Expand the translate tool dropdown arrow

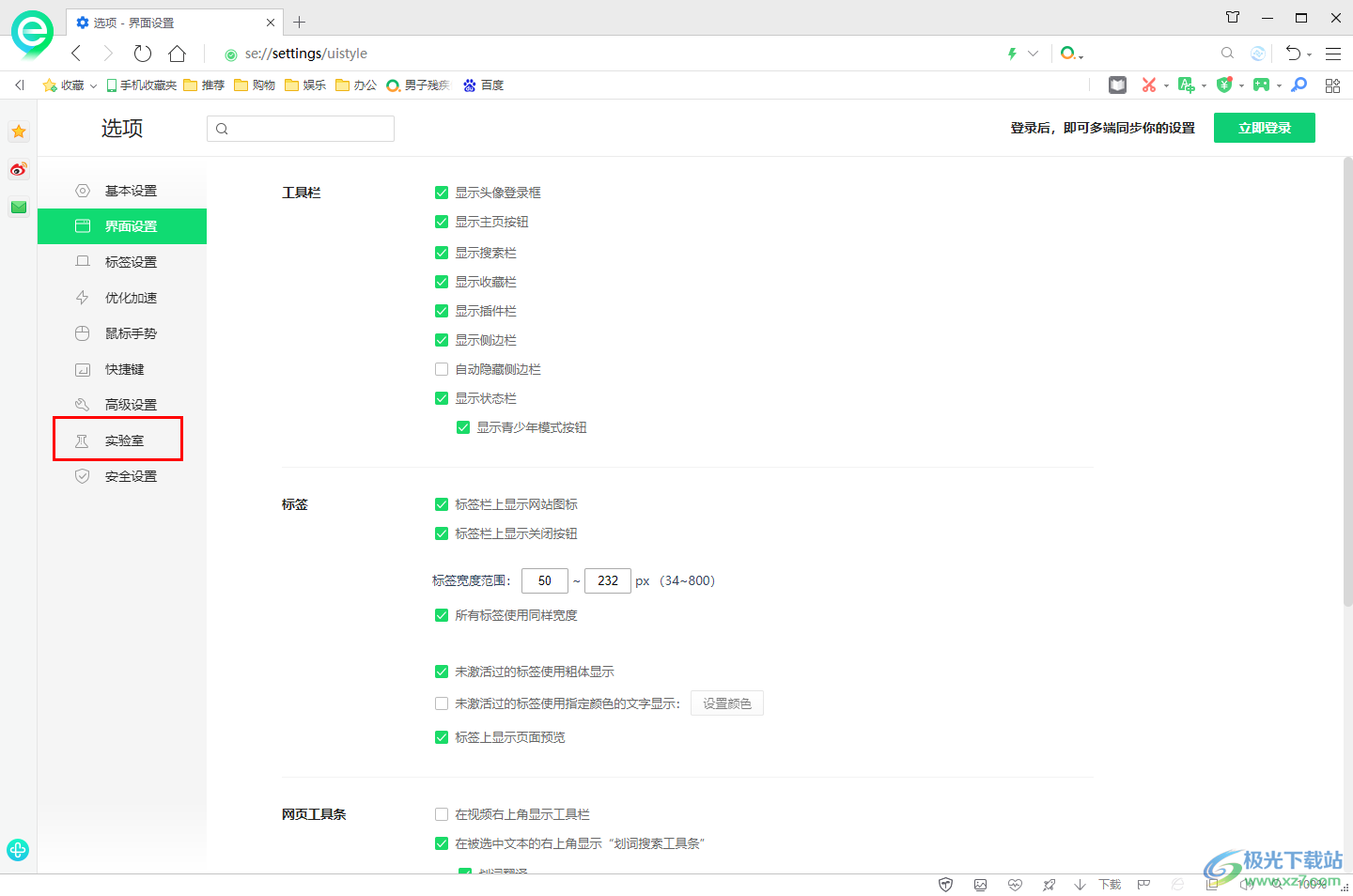pyautogui.click(x=1204, y=85)
